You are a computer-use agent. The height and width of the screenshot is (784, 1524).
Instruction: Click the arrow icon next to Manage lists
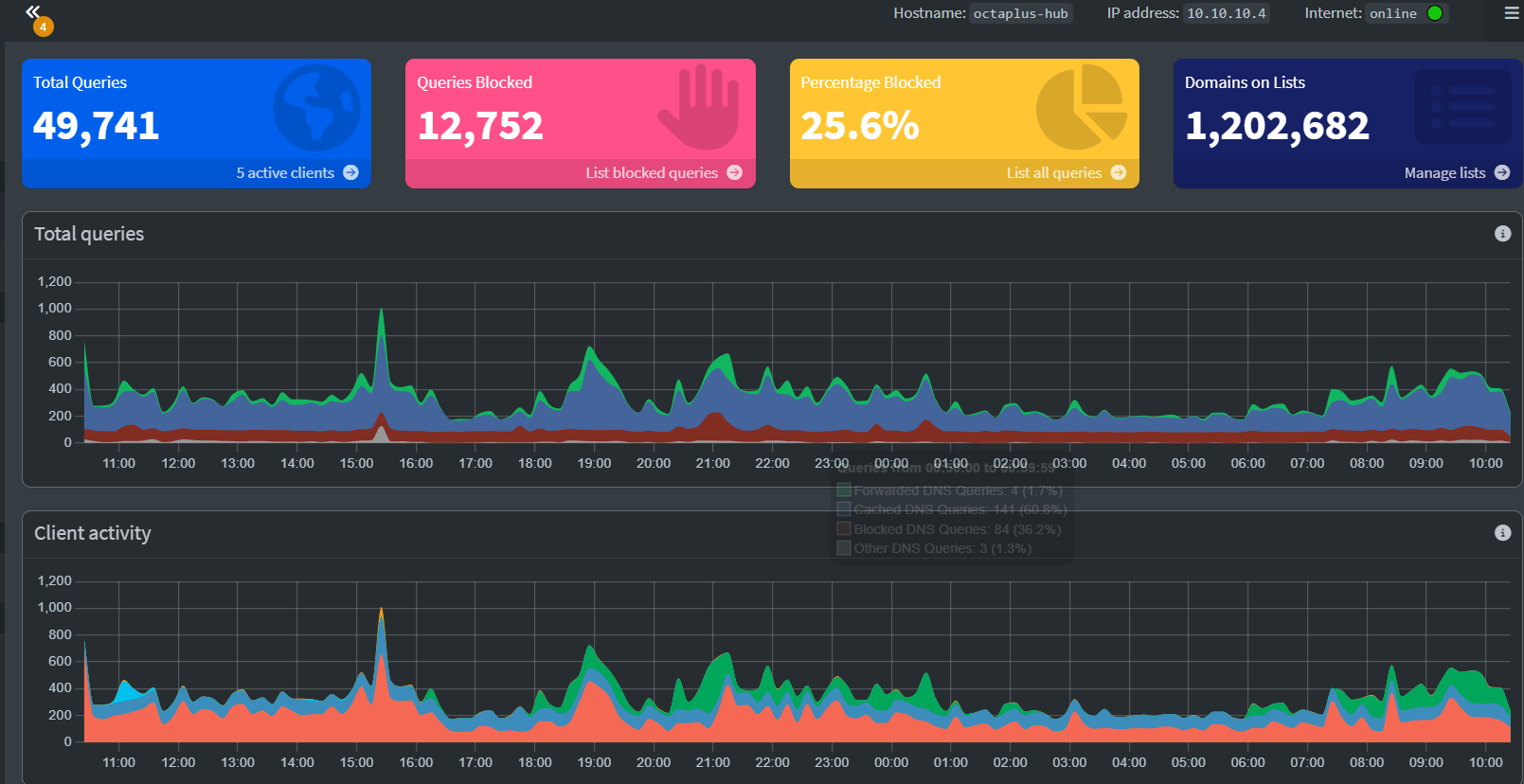(x=1502, y=172)
